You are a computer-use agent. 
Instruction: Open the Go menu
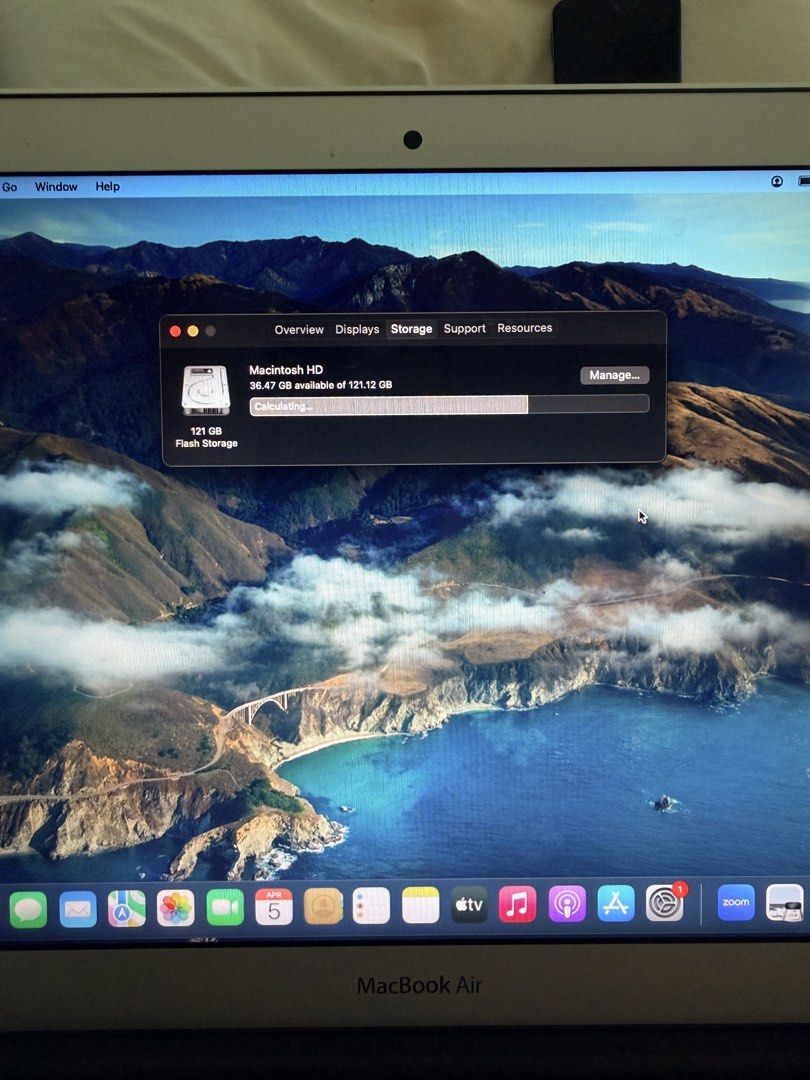tap(10, 187)
